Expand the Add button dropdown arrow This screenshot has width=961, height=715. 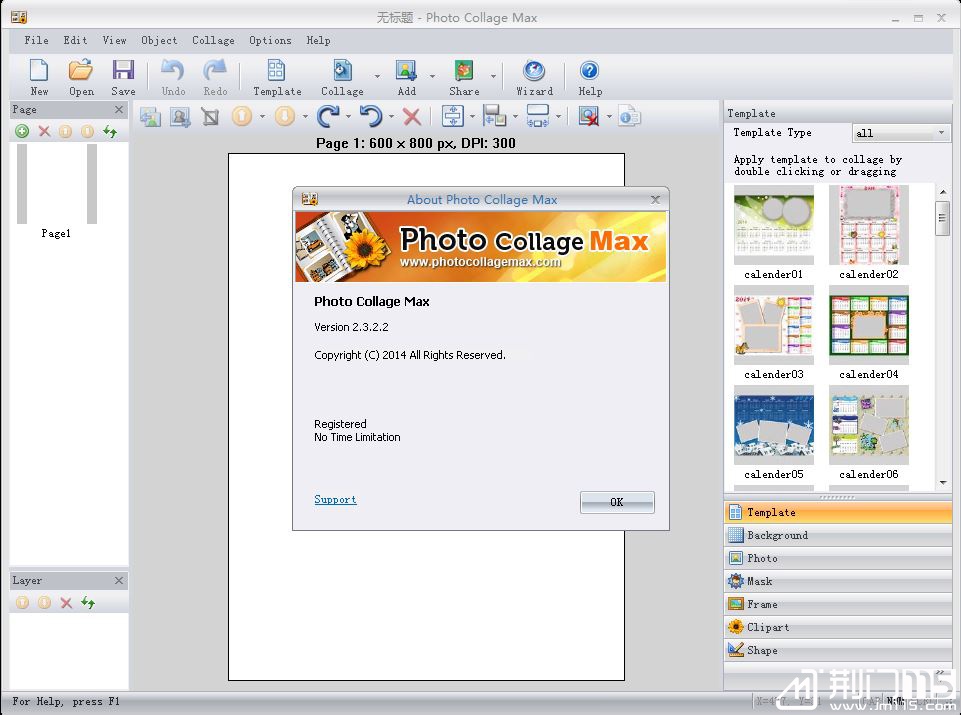432,76
